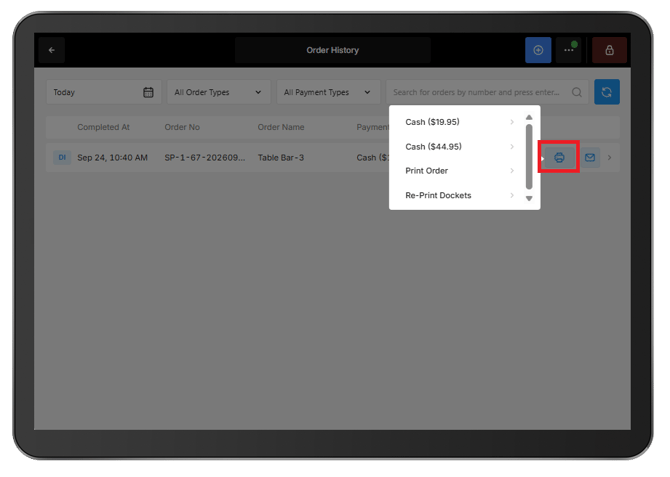Open the All Payment Types dropdown
Image resolution: width=670 pixels, height=477 pixels.
(x=328, y=92)
